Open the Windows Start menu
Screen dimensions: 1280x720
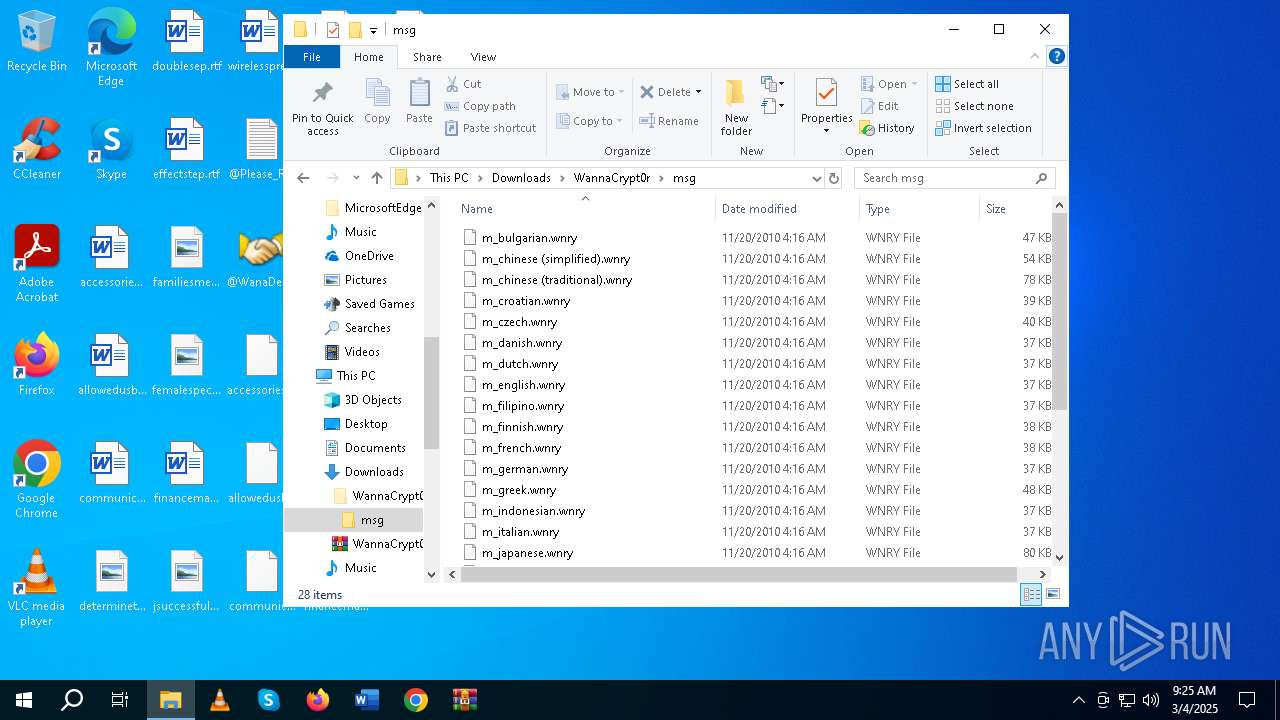[x=24, y=700]
